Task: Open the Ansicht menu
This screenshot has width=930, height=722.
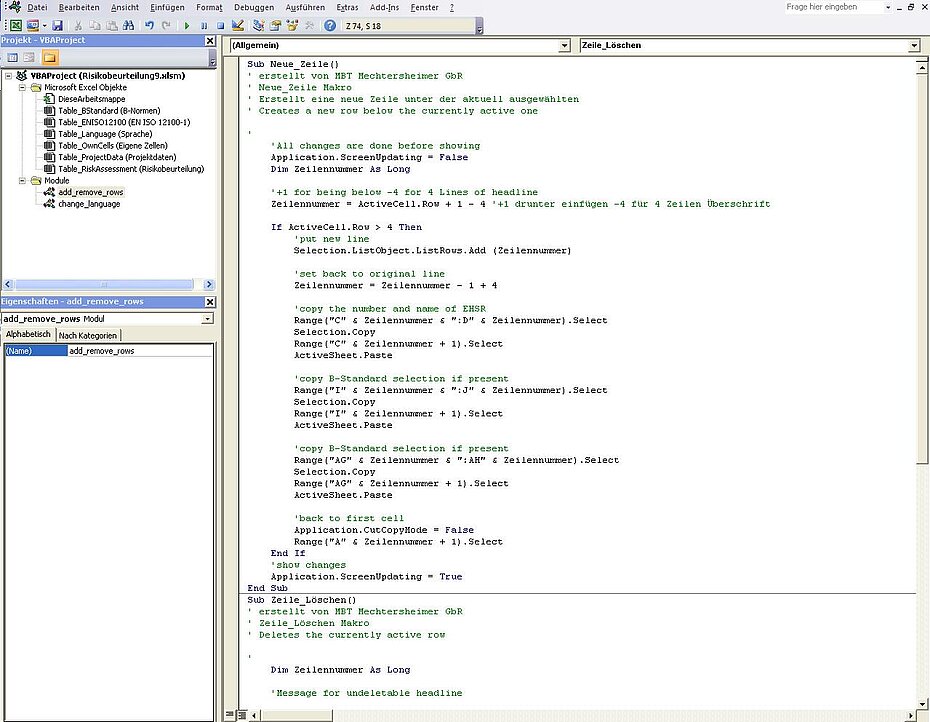Action: (x=125, y=7)
